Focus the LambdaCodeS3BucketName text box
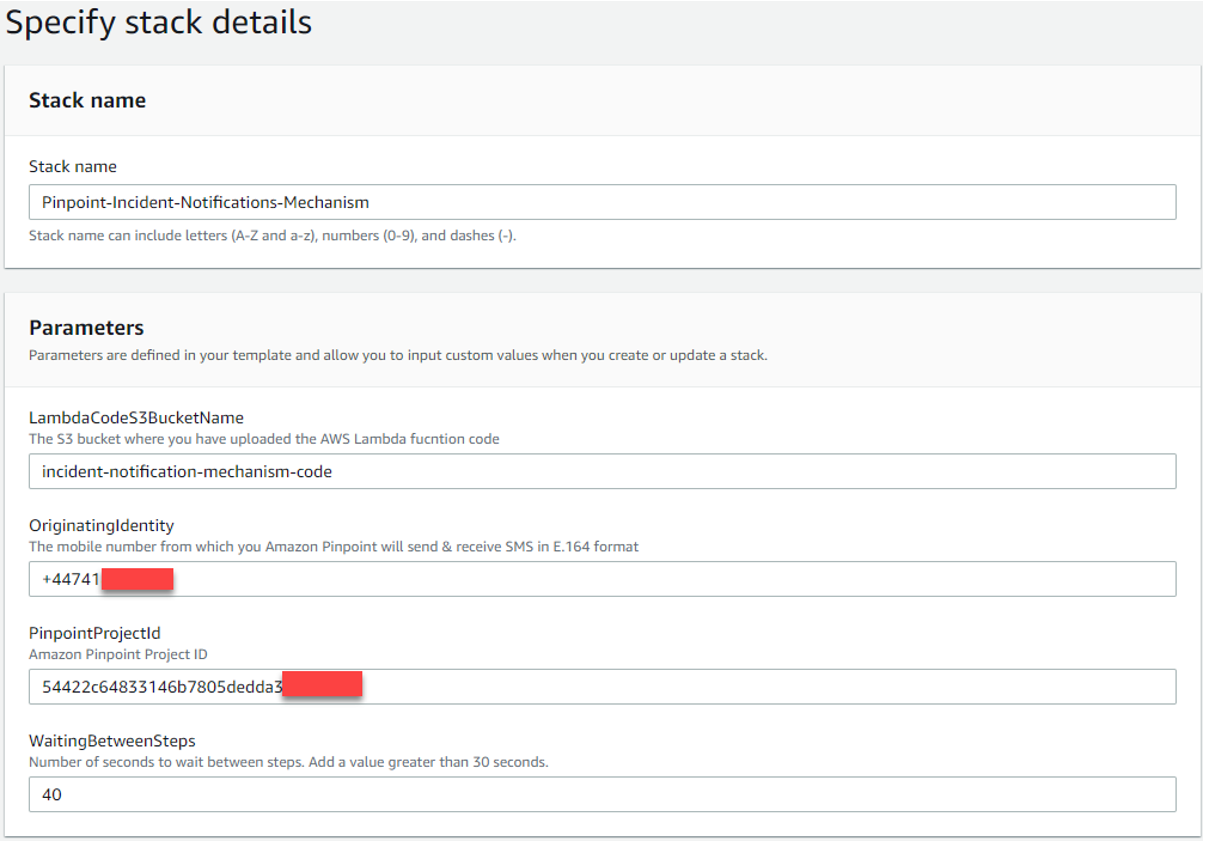This screenshot has width=1212, height=841. pos(602,471)
